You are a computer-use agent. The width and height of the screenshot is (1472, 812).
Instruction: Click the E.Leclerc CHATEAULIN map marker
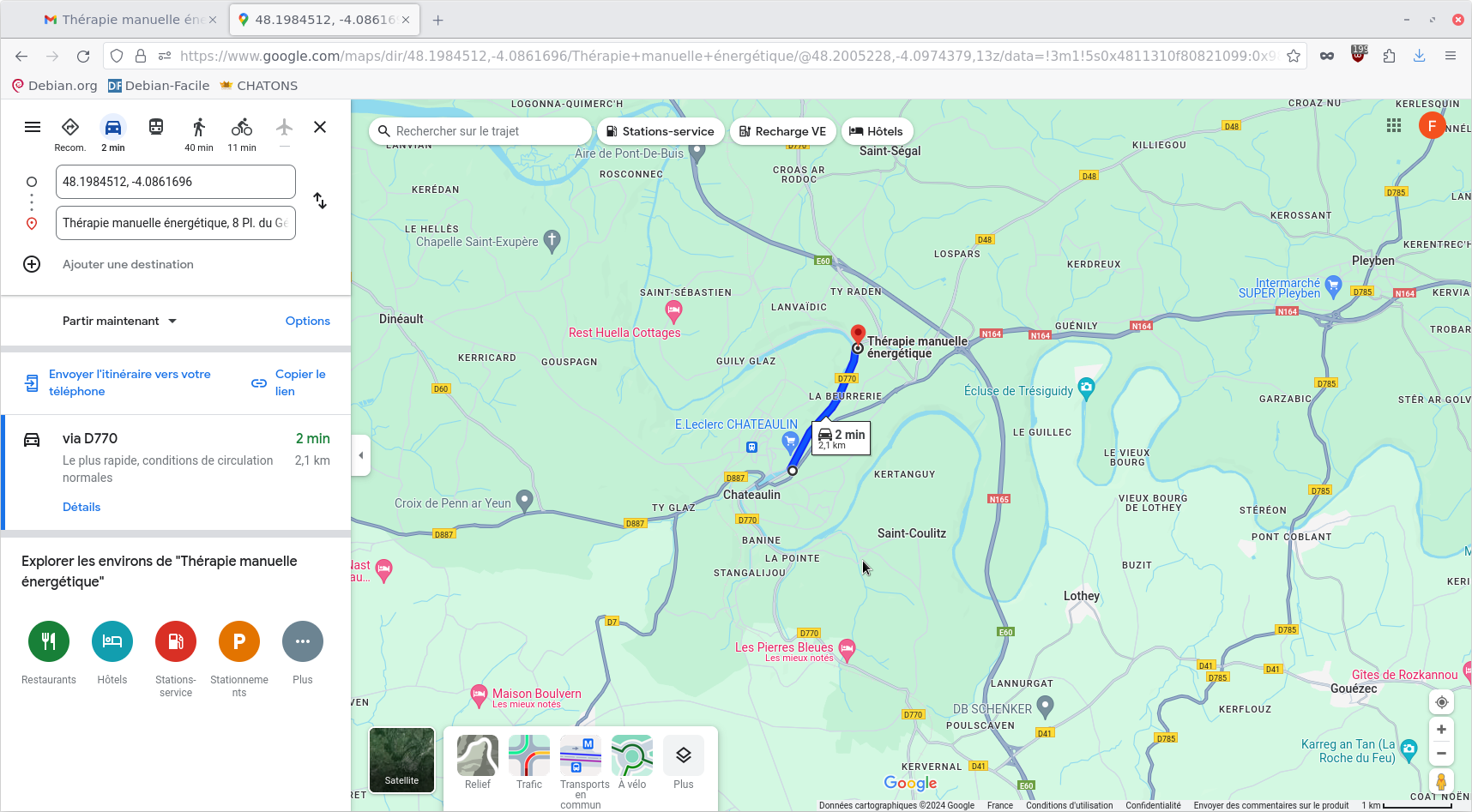click(790, 441)
